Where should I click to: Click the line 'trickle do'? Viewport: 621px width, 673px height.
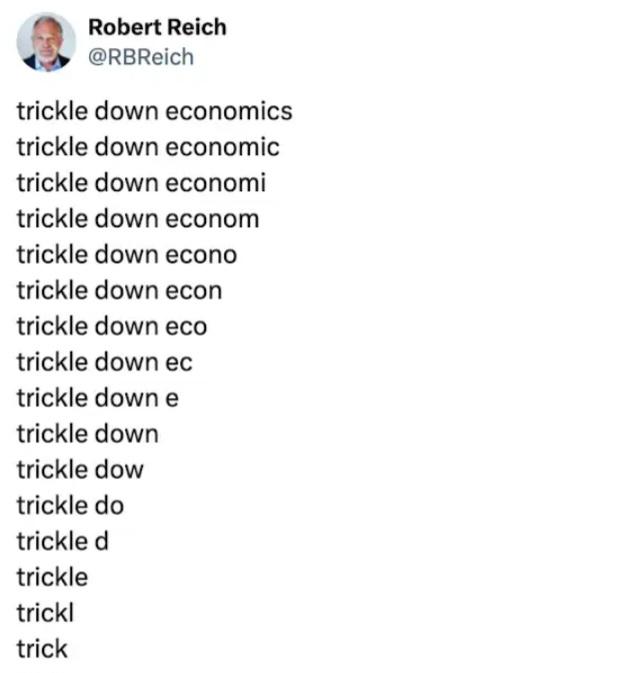coord(70,506)
